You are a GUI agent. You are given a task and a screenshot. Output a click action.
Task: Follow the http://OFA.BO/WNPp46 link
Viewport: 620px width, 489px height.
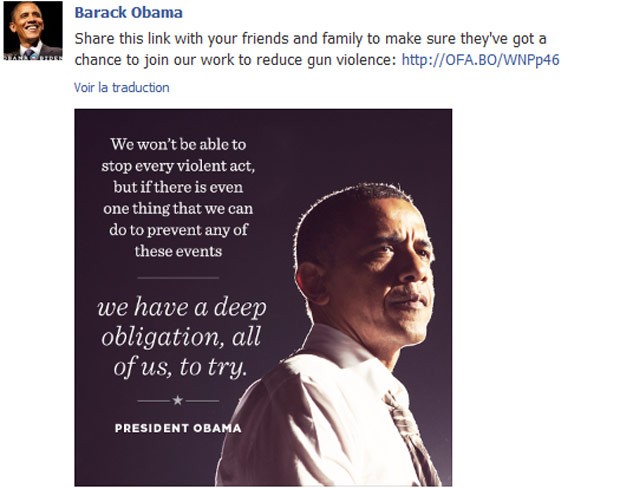[x=480, y=60]
